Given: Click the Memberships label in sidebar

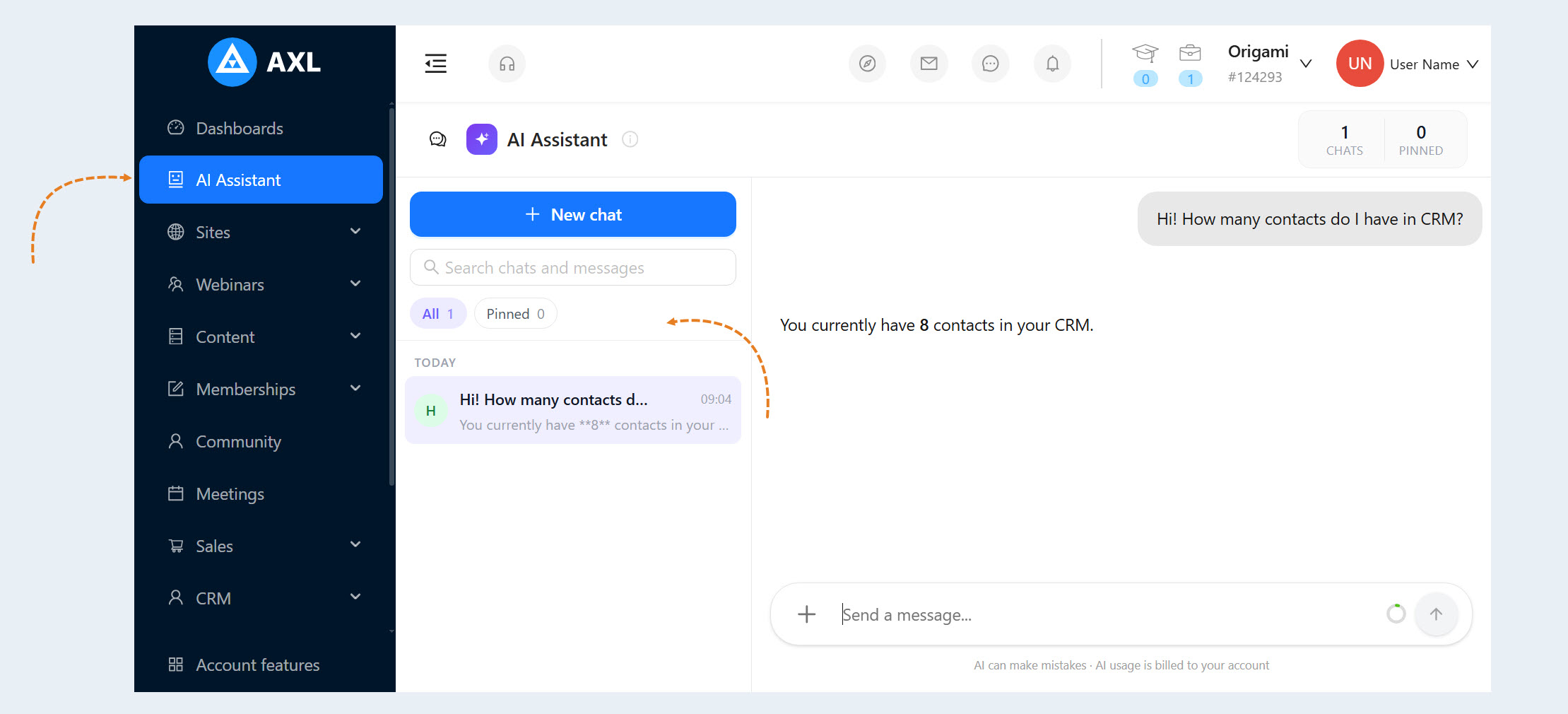Looking at the screenshot, I should coord(245,389).
